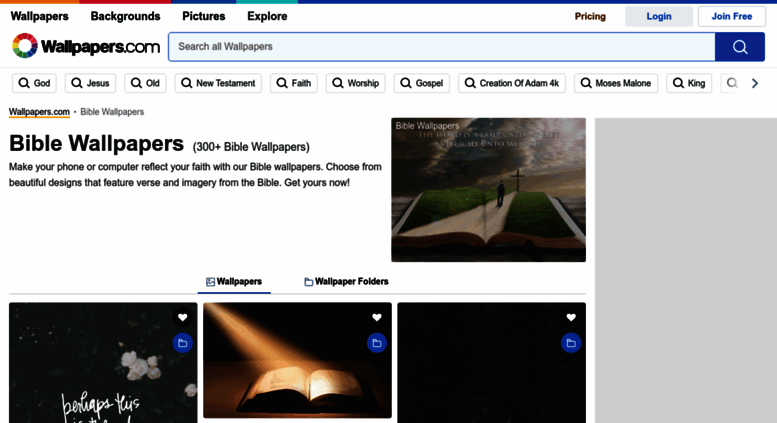The image size is (777, 423).
Task: Search the Old tag
Action: tap(145, 83)
